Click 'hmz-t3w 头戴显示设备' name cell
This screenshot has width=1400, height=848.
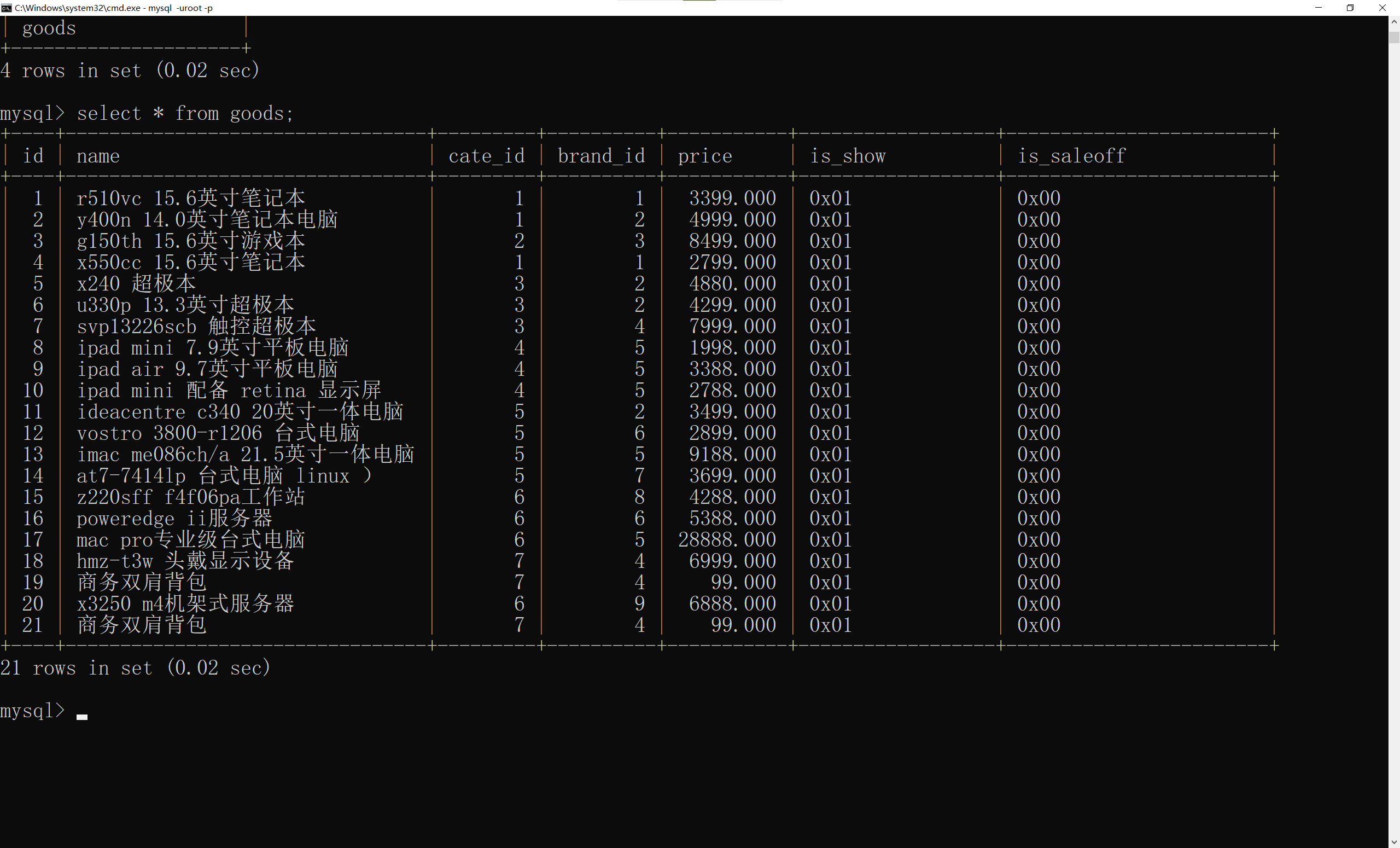(x=185, y=561)
